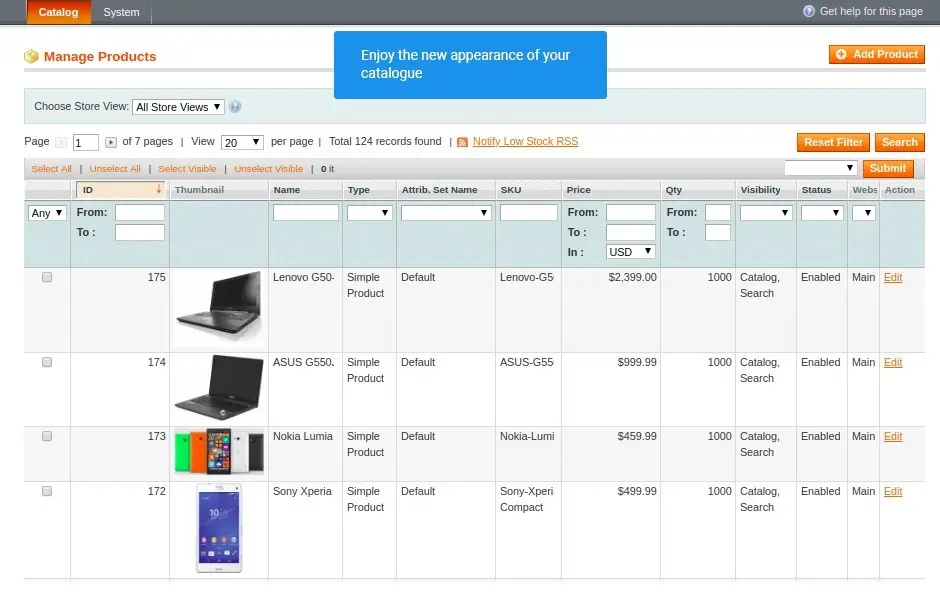Click the Nokia Lumia phones thumbnail
The image size is (940, 602).
pos(219,452)
